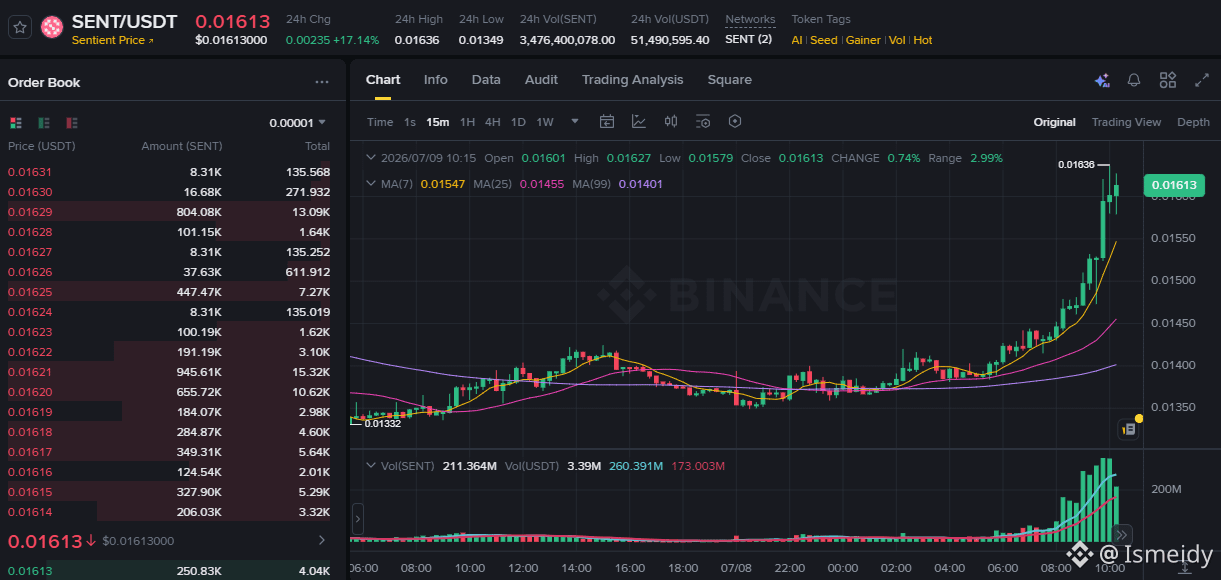Expand more time intervals dropdown arrow

pos(575,122)
